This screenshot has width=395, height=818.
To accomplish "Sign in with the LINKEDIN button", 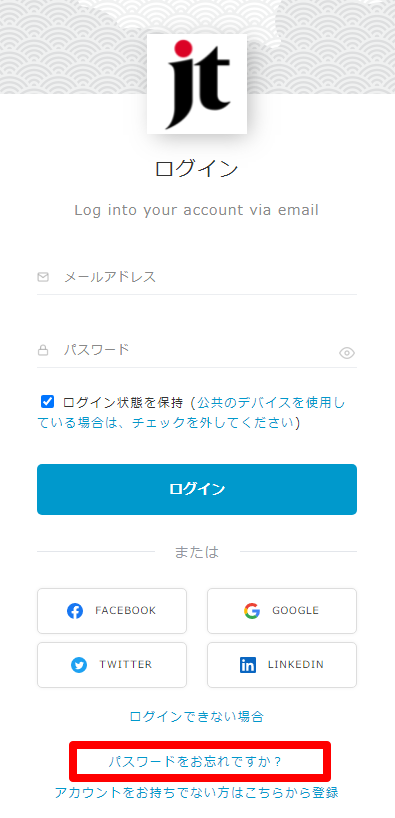I will 282,665.
